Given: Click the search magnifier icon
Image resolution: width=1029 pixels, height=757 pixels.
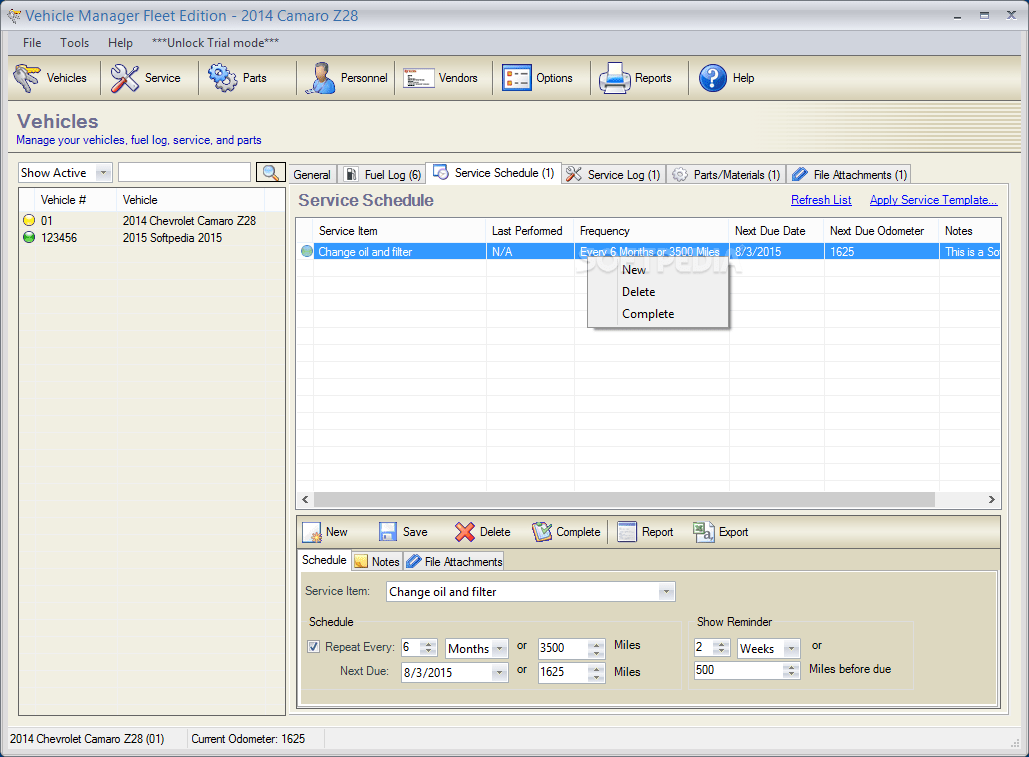Looking at the screenshot, I should point(269,172).
